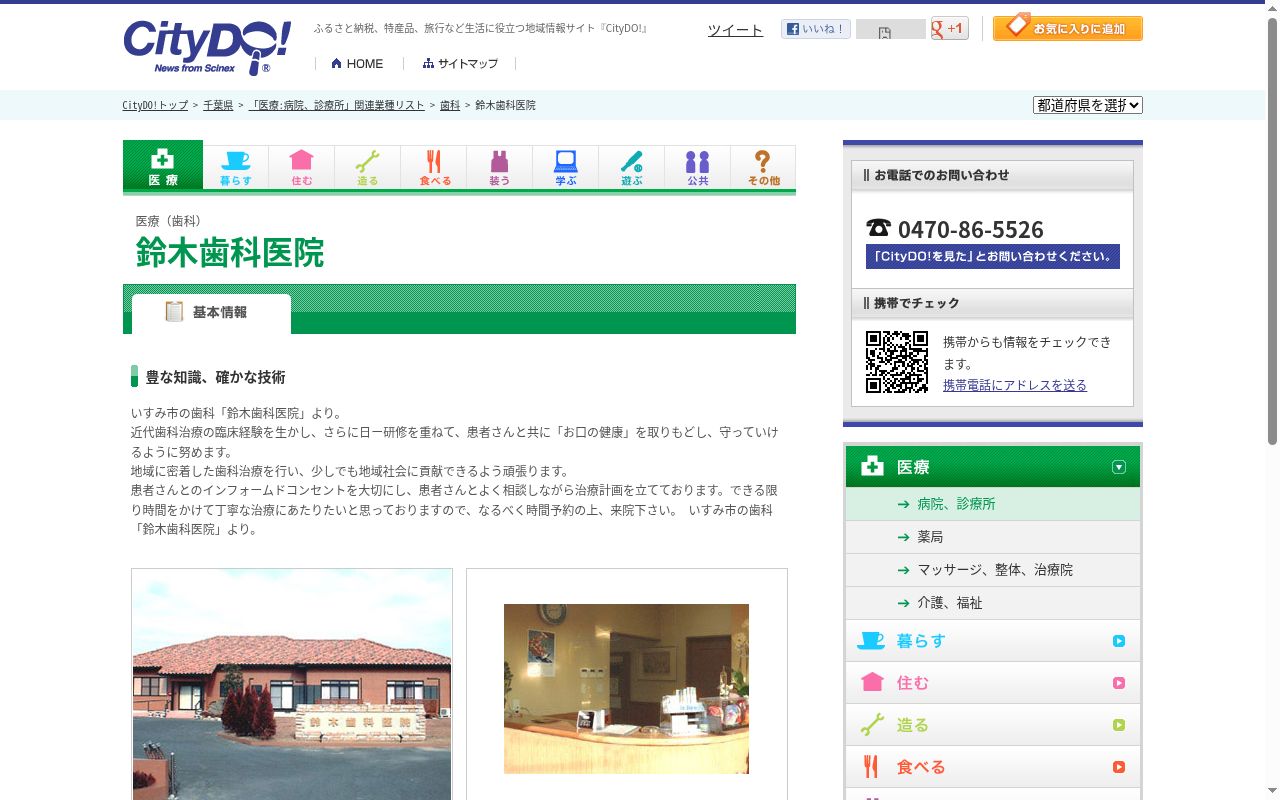The width and height of the screenshot is (1280, 800).
Task: Click the clinic exterior building photo
Action: click(292, 685)
